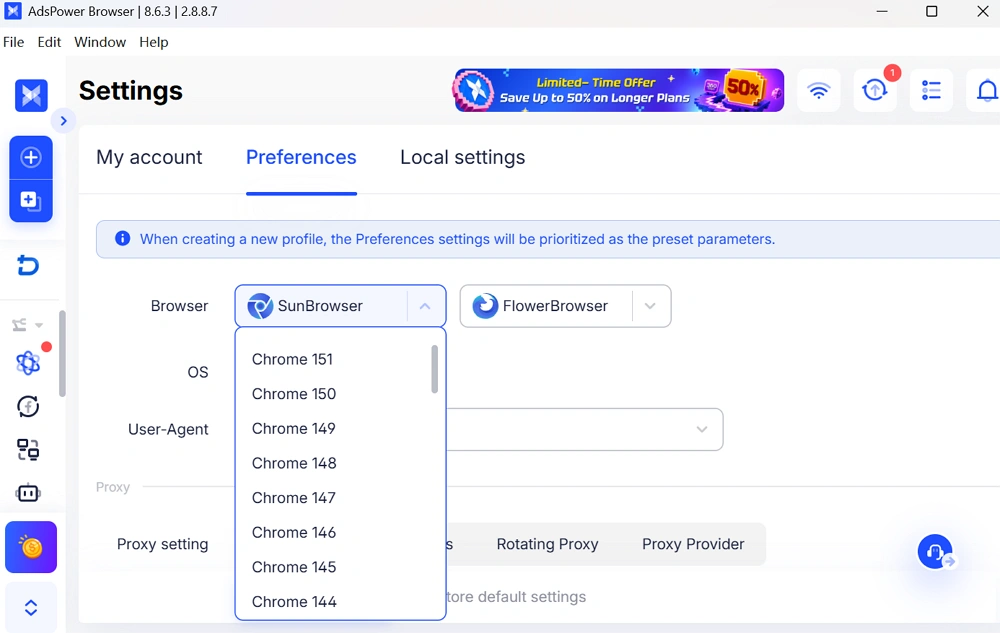Open the task list icon in header
This screenshot has width=1000, height=633.
(x=931, y=91)
